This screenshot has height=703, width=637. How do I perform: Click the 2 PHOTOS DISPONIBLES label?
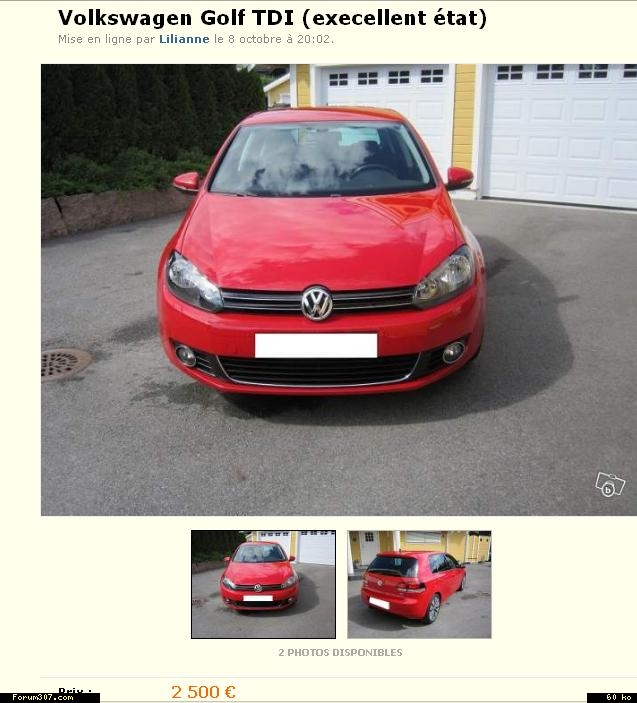[x=340, y=652]
